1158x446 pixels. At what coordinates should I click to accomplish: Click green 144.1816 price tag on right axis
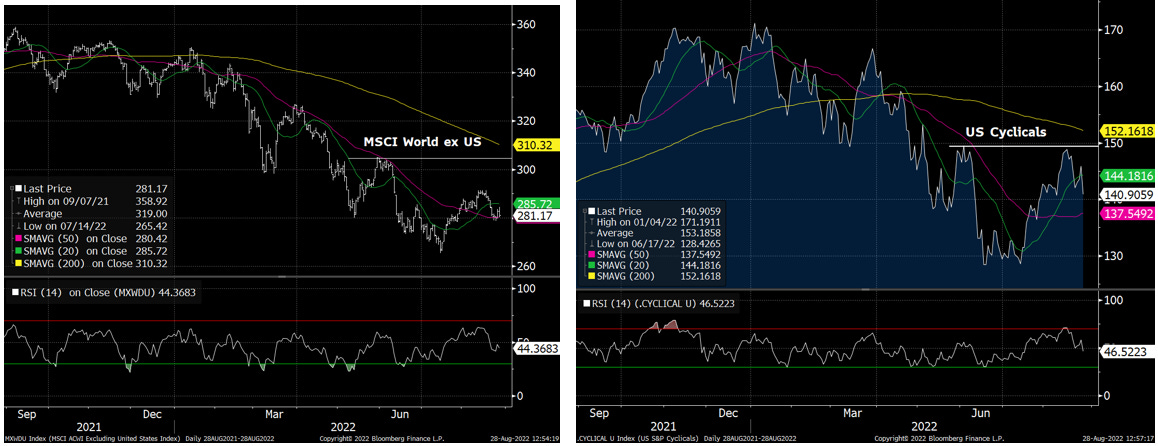(1129, 176)
